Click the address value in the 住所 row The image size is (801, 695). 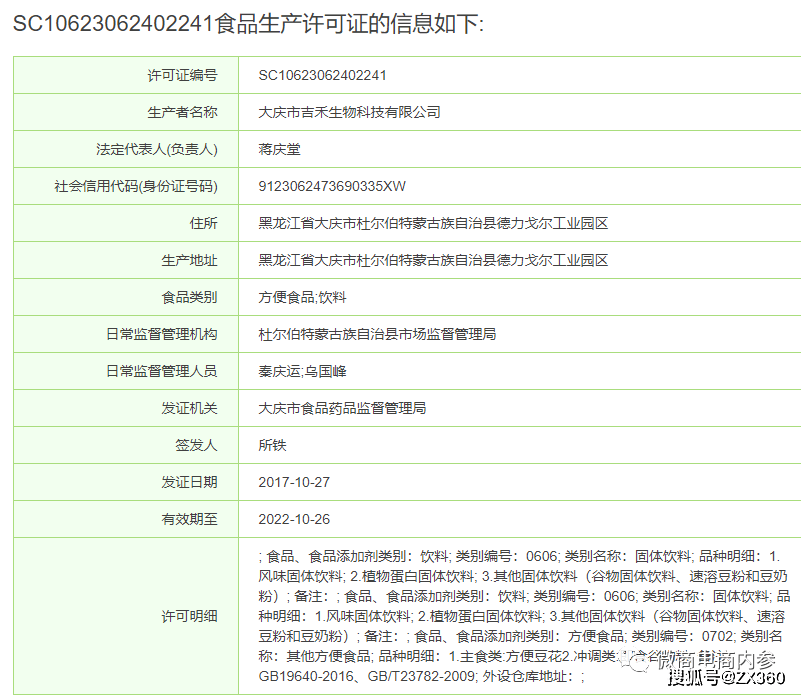tap(433, 223)
